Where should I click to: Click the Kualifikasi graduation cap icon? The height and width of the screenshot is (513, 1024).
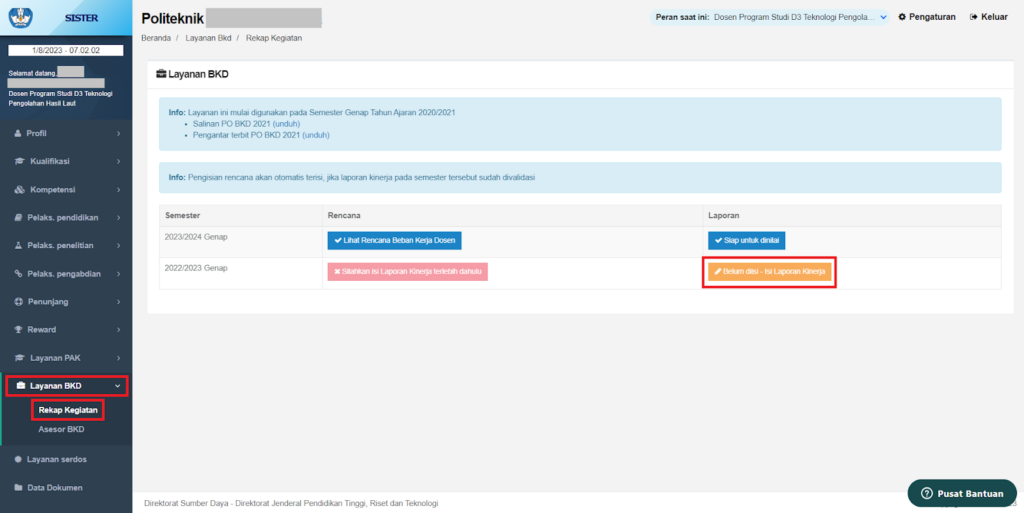(19, 161)
